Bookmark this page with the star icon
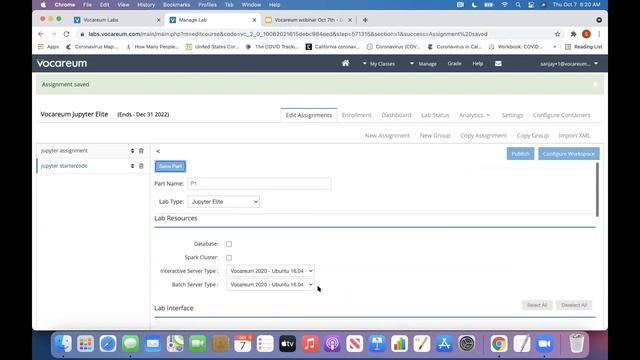 tap(558, 34)
